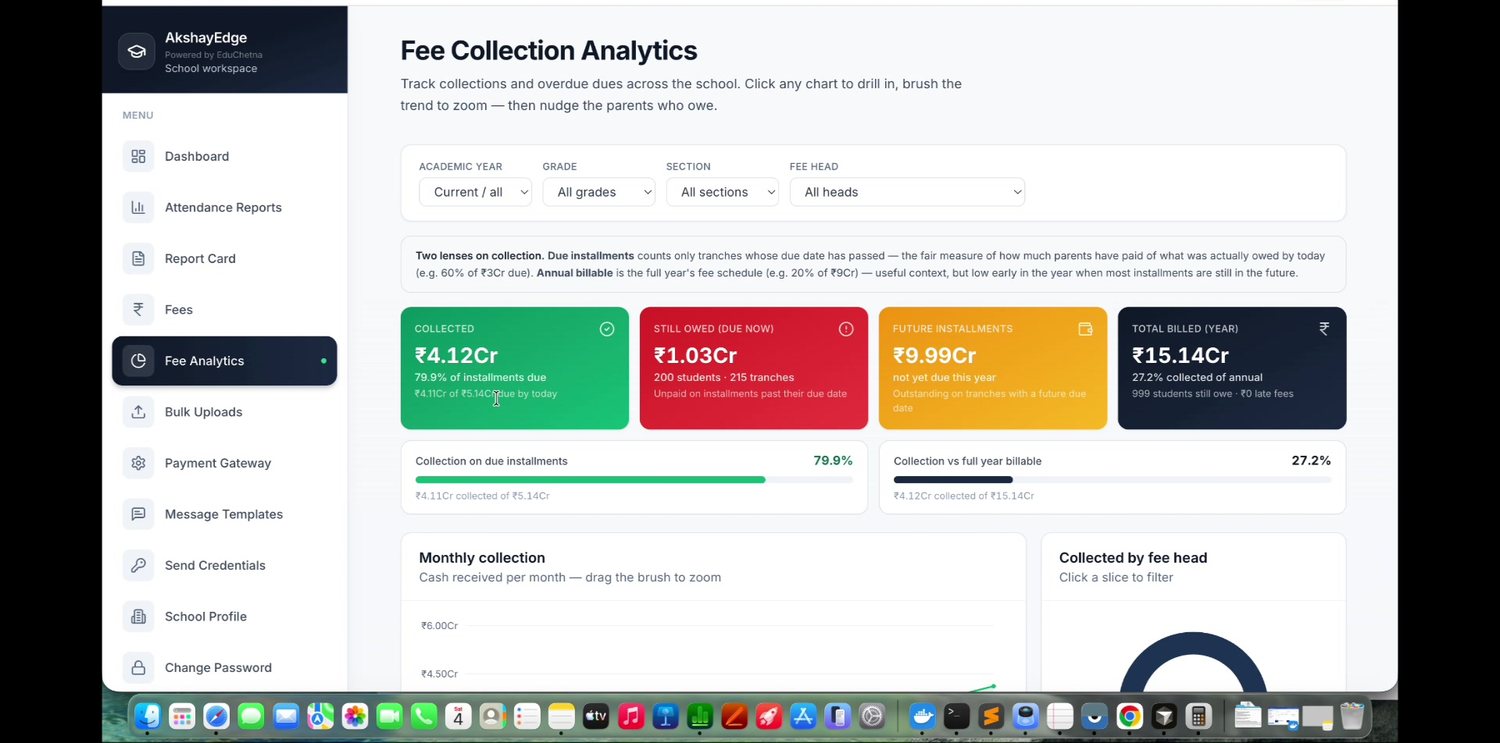Open Attendance Reports menu item

tap(224, 207)
